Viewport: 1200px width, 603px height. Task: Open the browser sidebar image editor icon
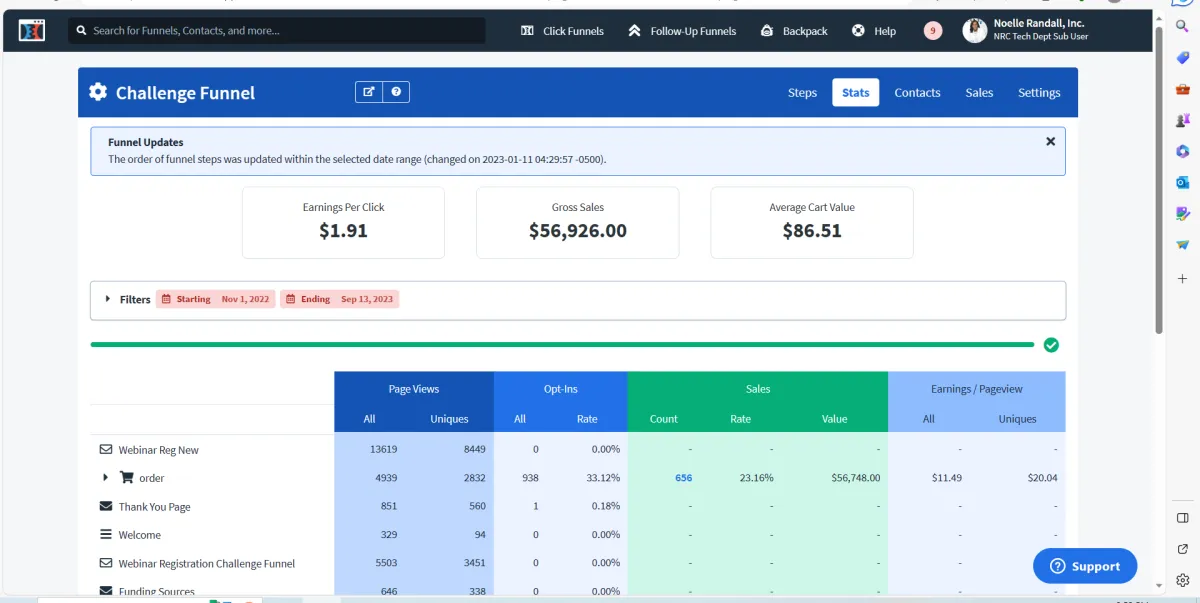[1182, 213]
